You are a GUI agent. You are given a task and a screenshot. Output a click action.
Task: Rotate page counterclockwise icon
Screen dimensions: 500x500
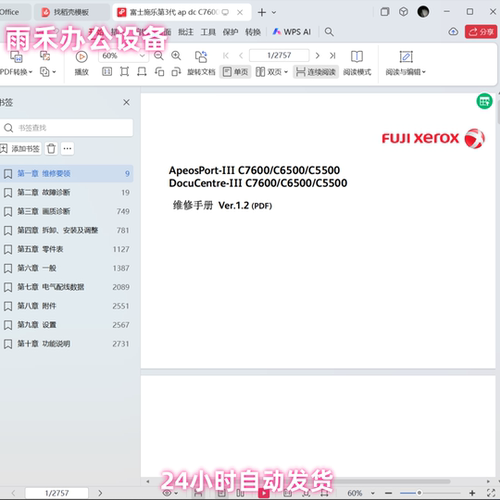tap(159, 72)
